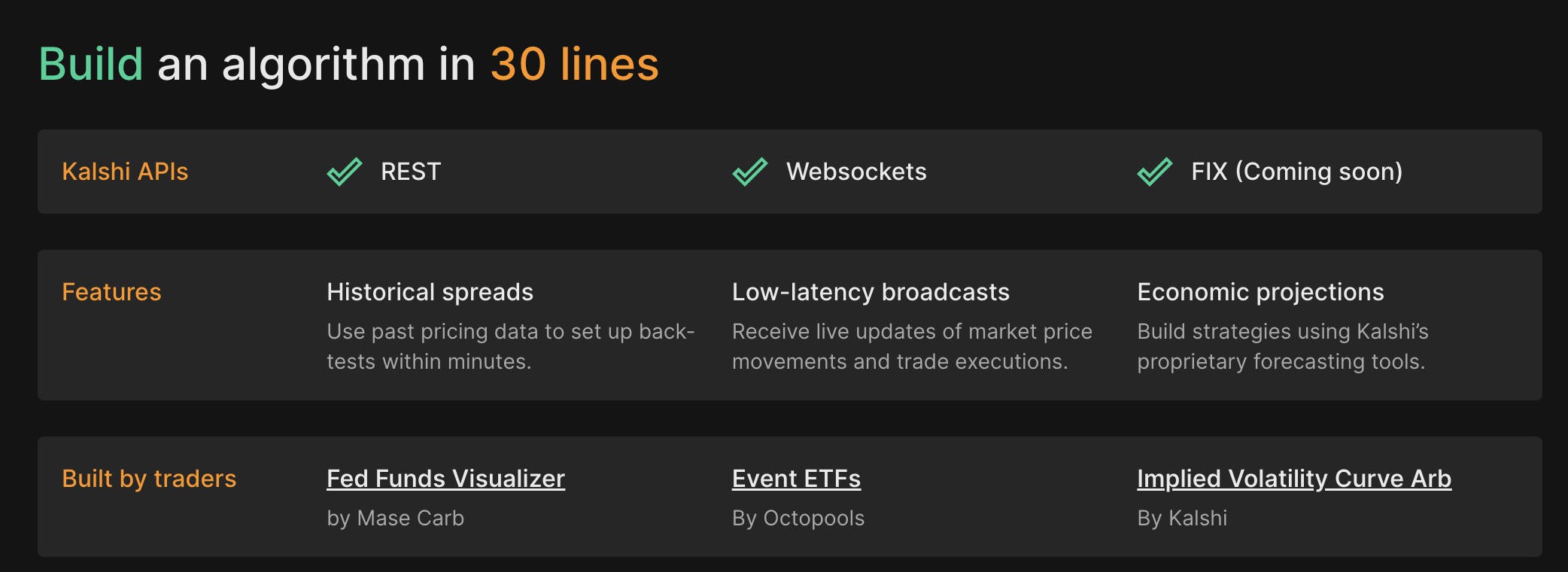The height and width of the screenshot is (572, 1568).
Task: Click the checkmark icon beside REST
Action: [x=345, y=172]
